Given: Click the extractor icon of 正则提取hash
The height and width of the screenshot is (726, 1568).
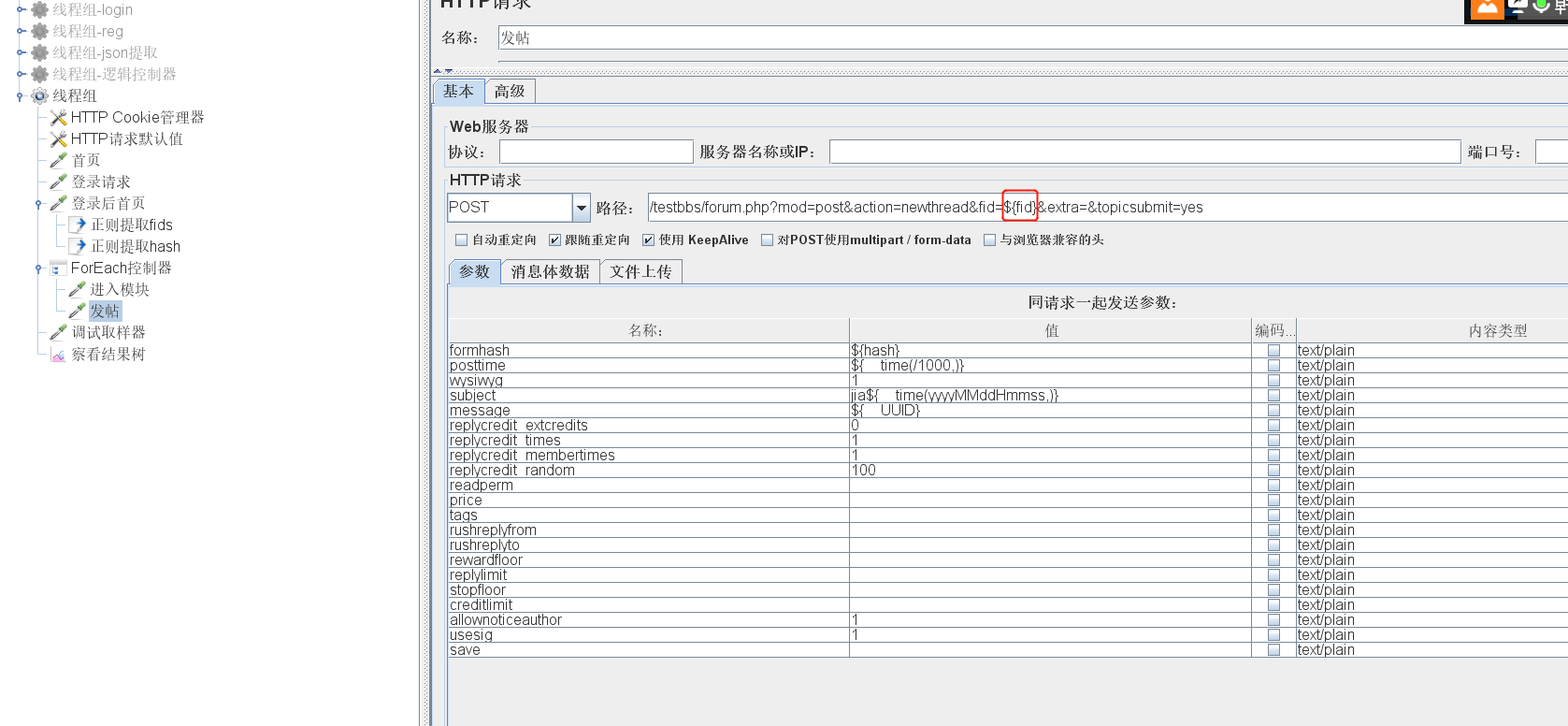Looking at the screenshot, I should pyautogui.click(x=78, y=246).
